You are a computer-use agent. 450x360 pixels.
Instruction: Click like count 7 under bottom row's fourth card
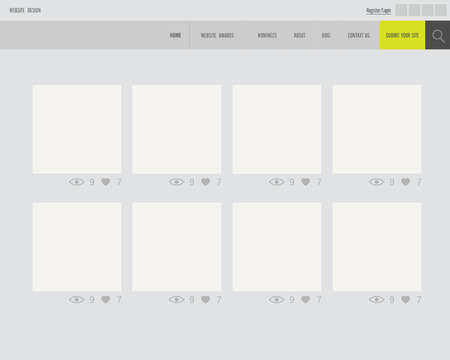click(419, 300)
